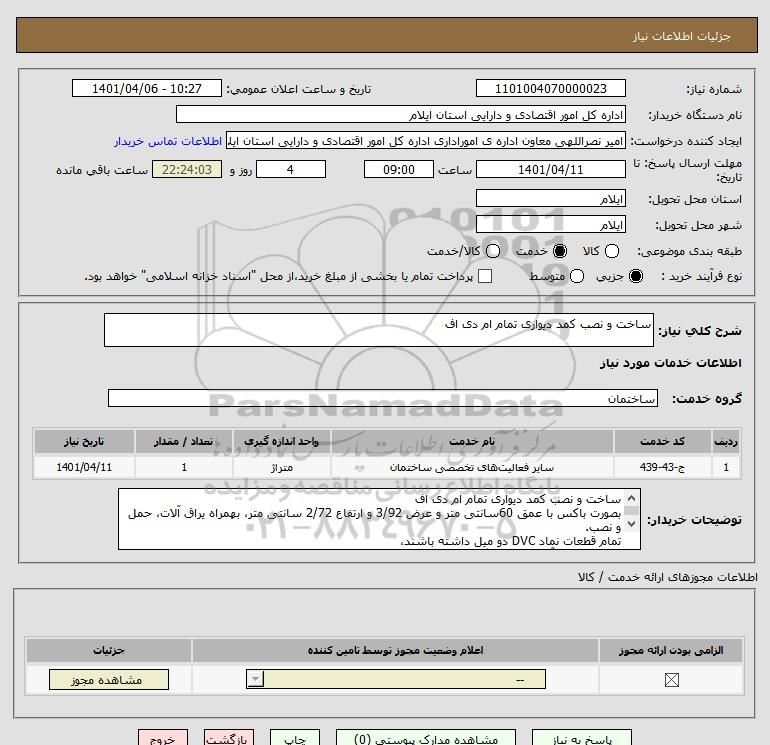This screenshot has height=745, width=770.
Task: Click the delivery city field ایلام
Action: (x=550, y=224)
